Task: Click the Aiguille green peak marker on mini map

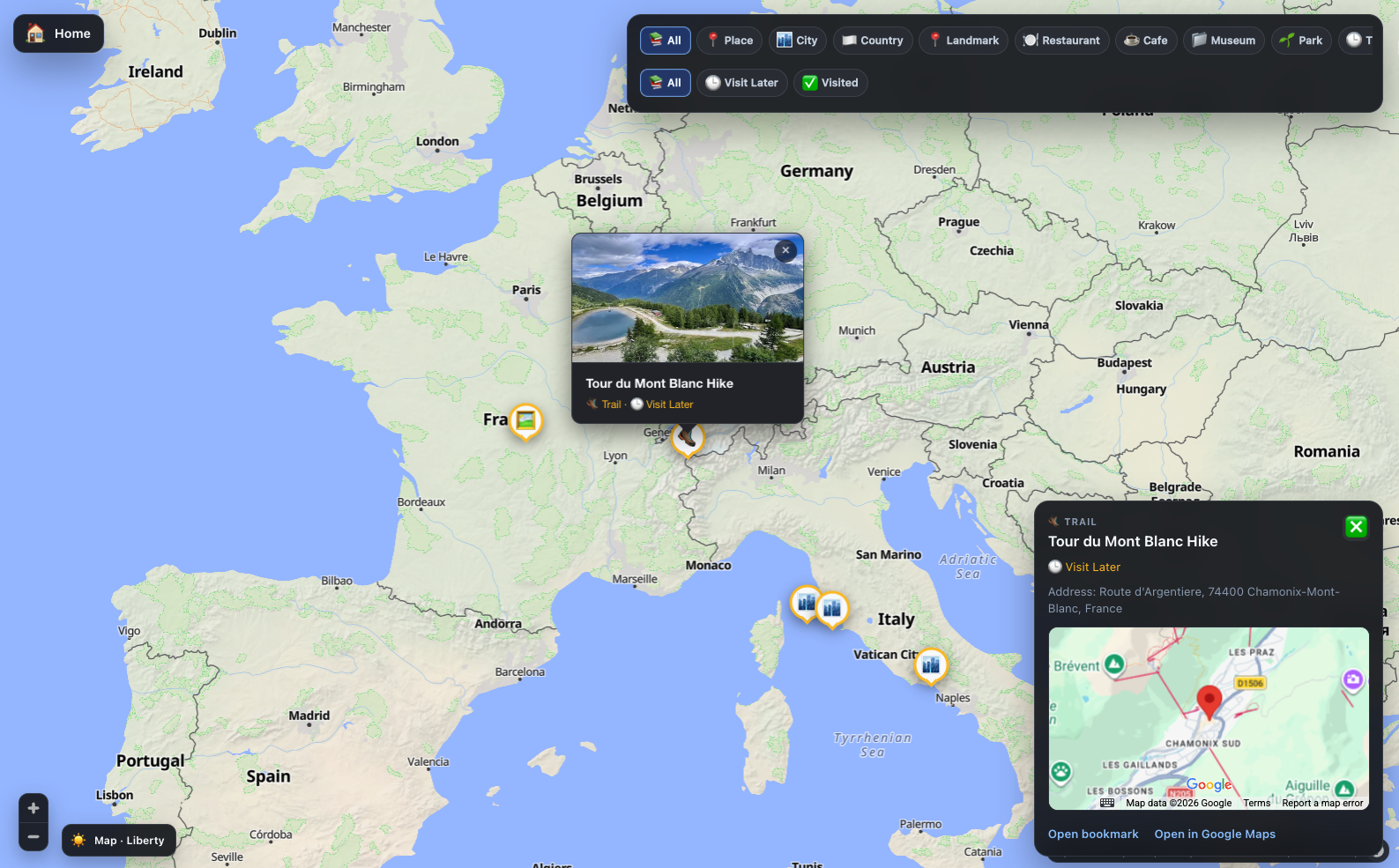Action: (x=1344, y=789)
